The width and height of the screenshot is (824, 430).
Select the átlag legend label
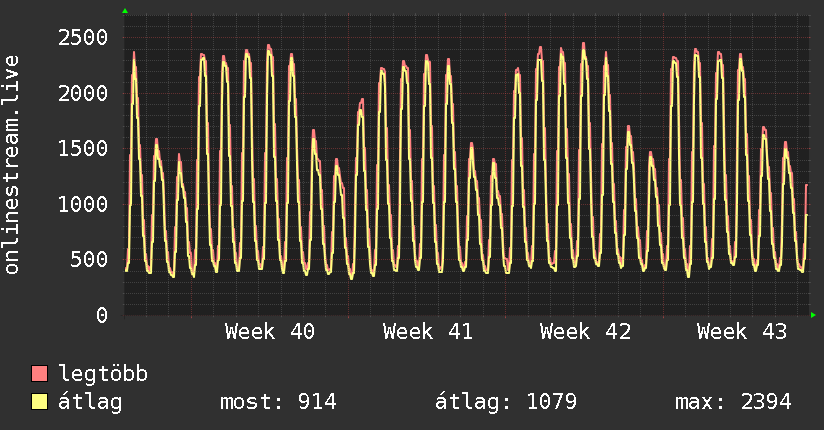[90, 402]
